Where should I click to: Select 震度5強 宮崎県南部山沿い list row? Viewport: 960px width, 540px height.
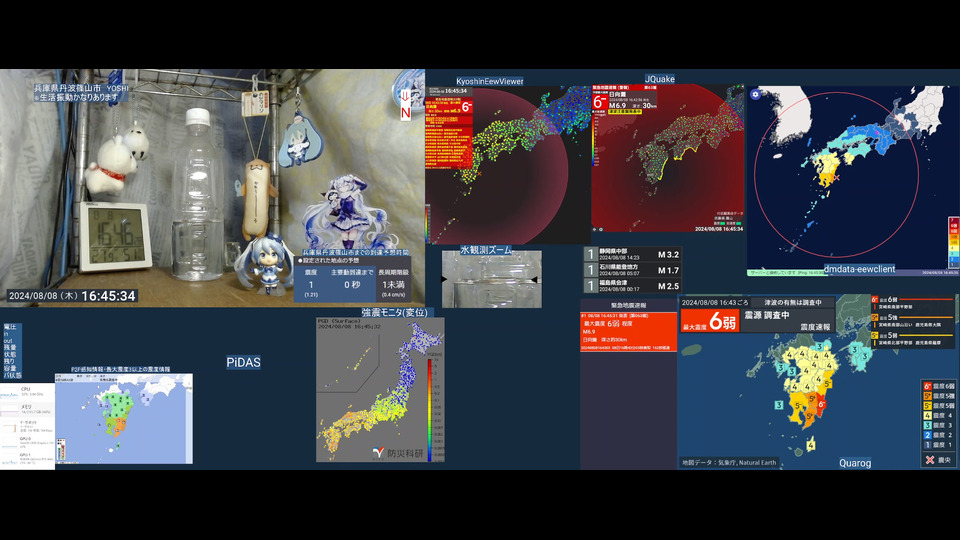[x=912, y=321]
